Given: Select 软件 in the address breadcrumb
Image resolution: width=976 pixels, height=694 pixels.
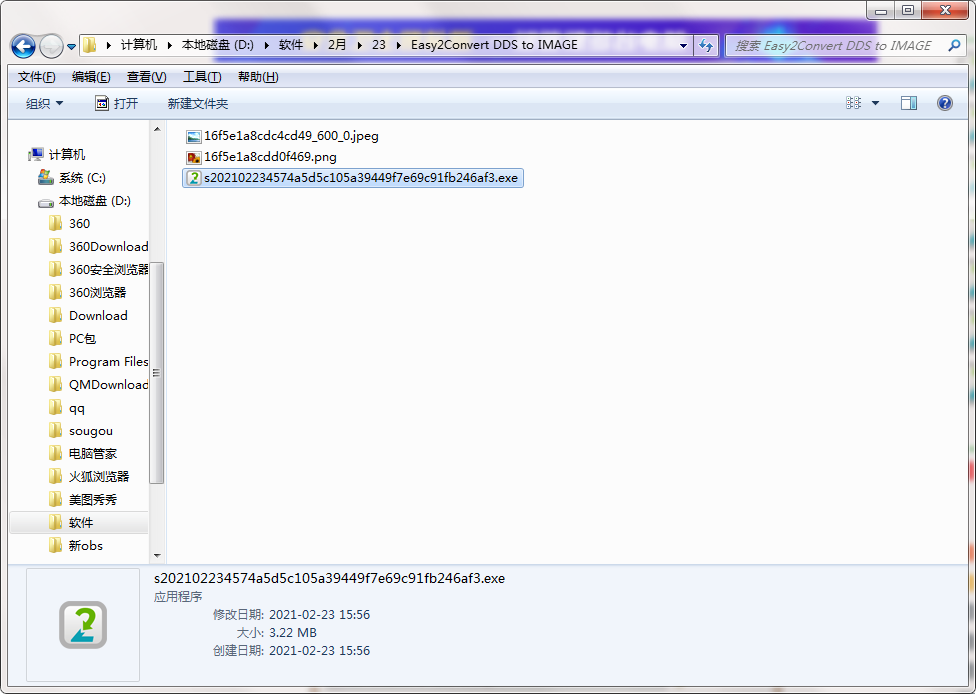Looking at the screenshot, I should [291, 45].
